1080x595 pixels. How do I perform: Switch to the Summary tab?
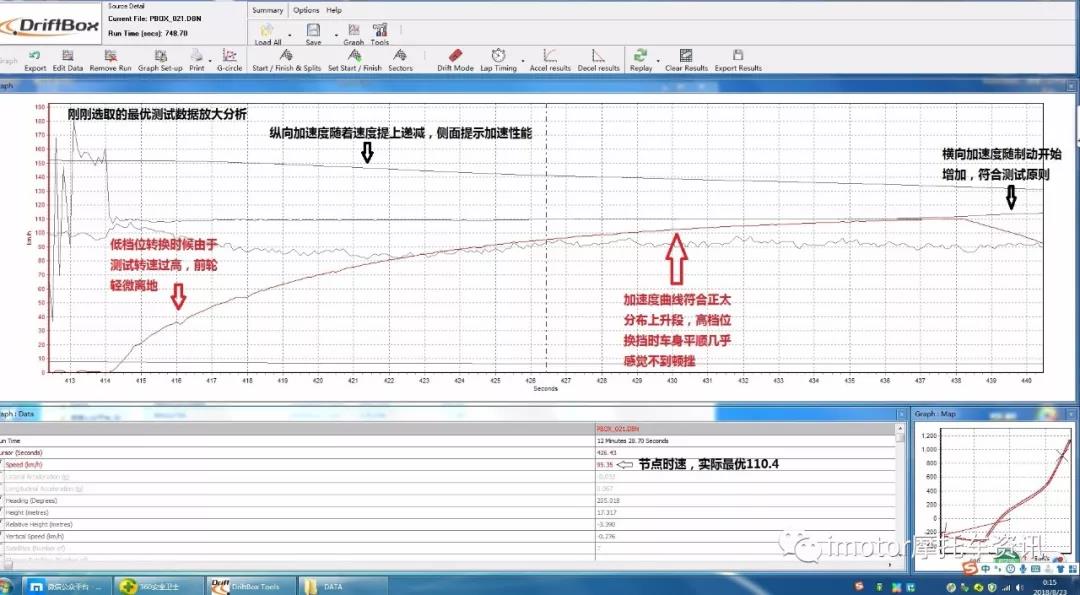point(268,9)
